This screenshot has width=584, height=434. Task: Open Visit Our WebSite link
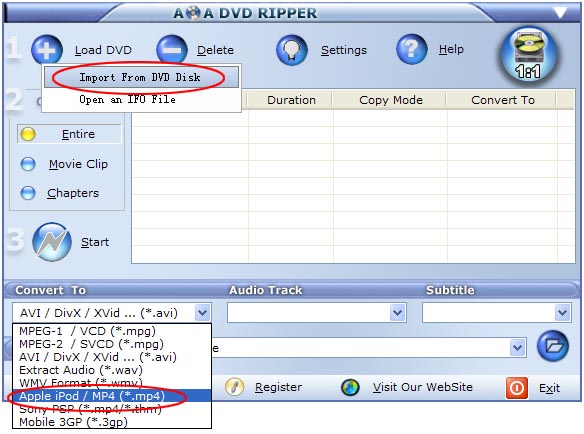423,387
